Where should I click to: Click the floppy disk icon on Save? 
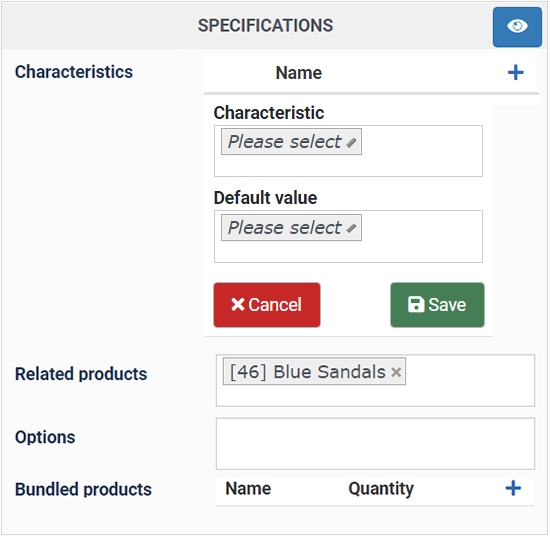(416, 304)
